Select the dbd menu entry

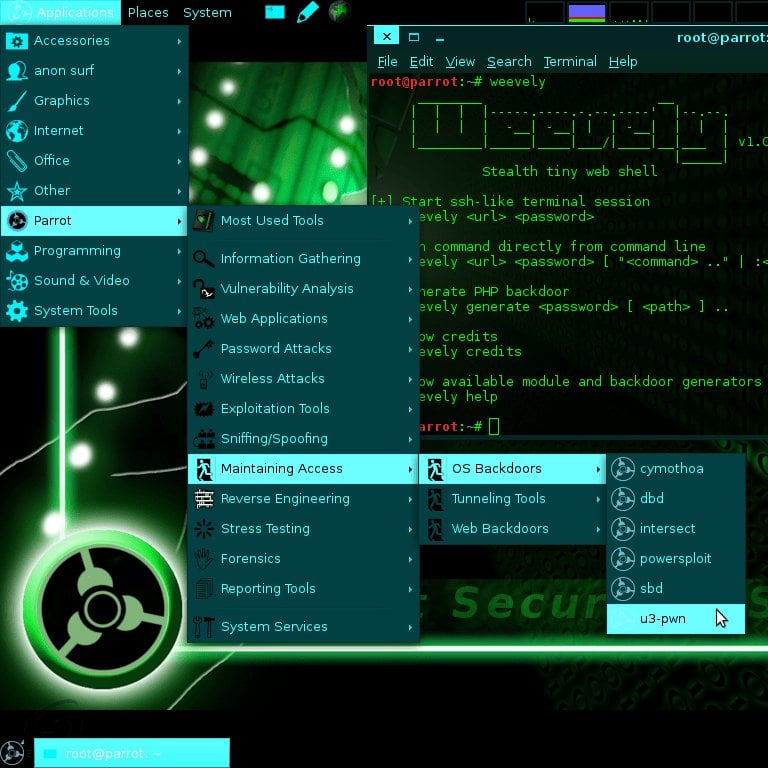(651, 498)
